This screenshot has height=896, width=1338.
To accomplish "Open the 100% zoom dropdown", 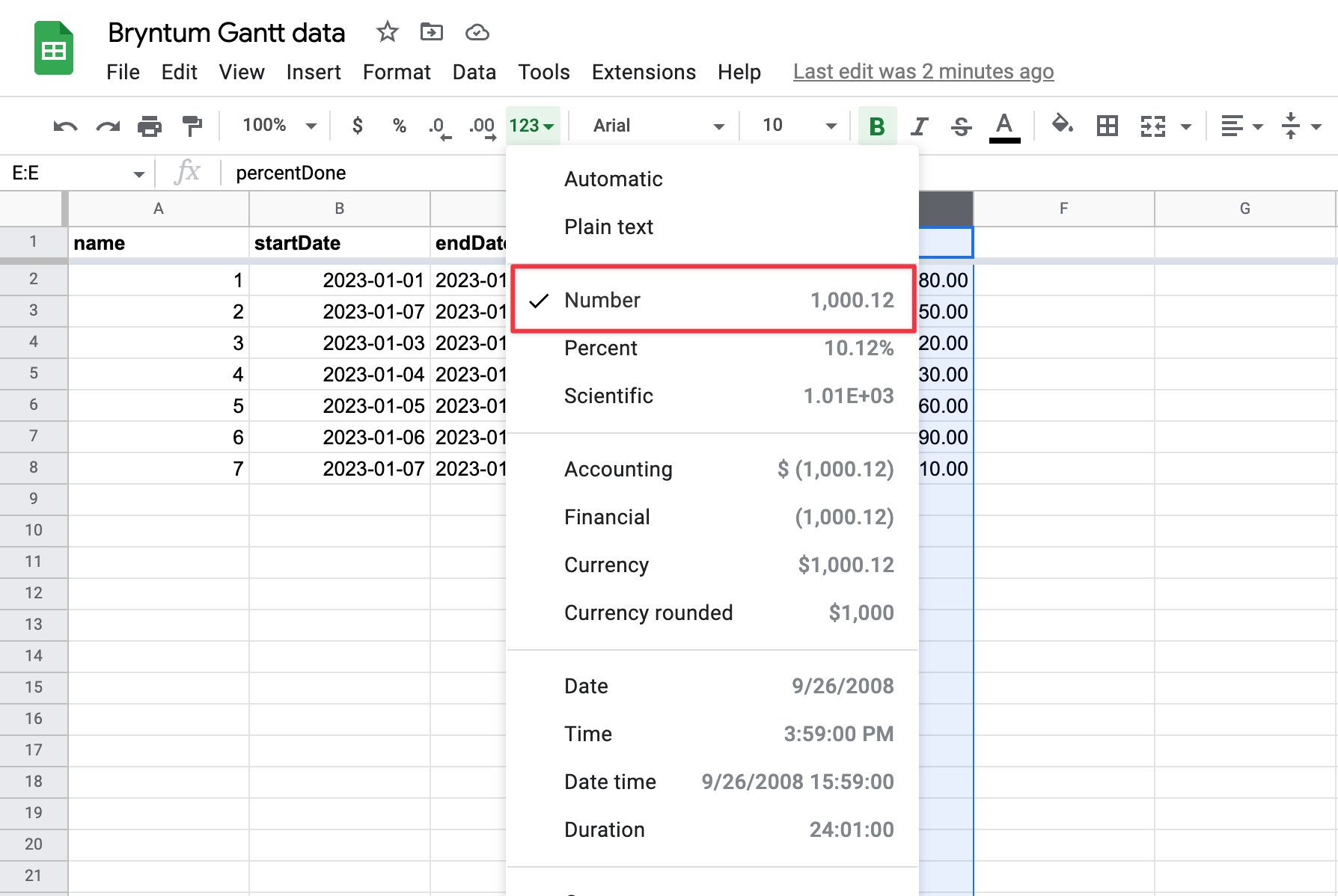I will click(x=278, y=126).
